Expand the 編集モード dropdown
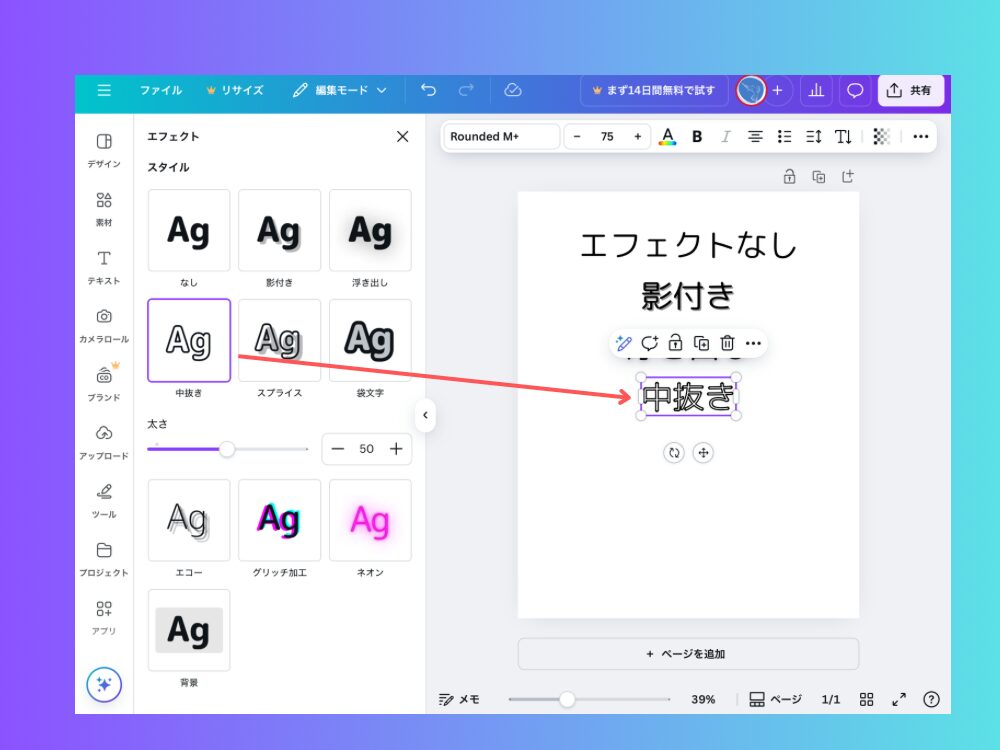The image size is (1000, 750). pos(340,90)
